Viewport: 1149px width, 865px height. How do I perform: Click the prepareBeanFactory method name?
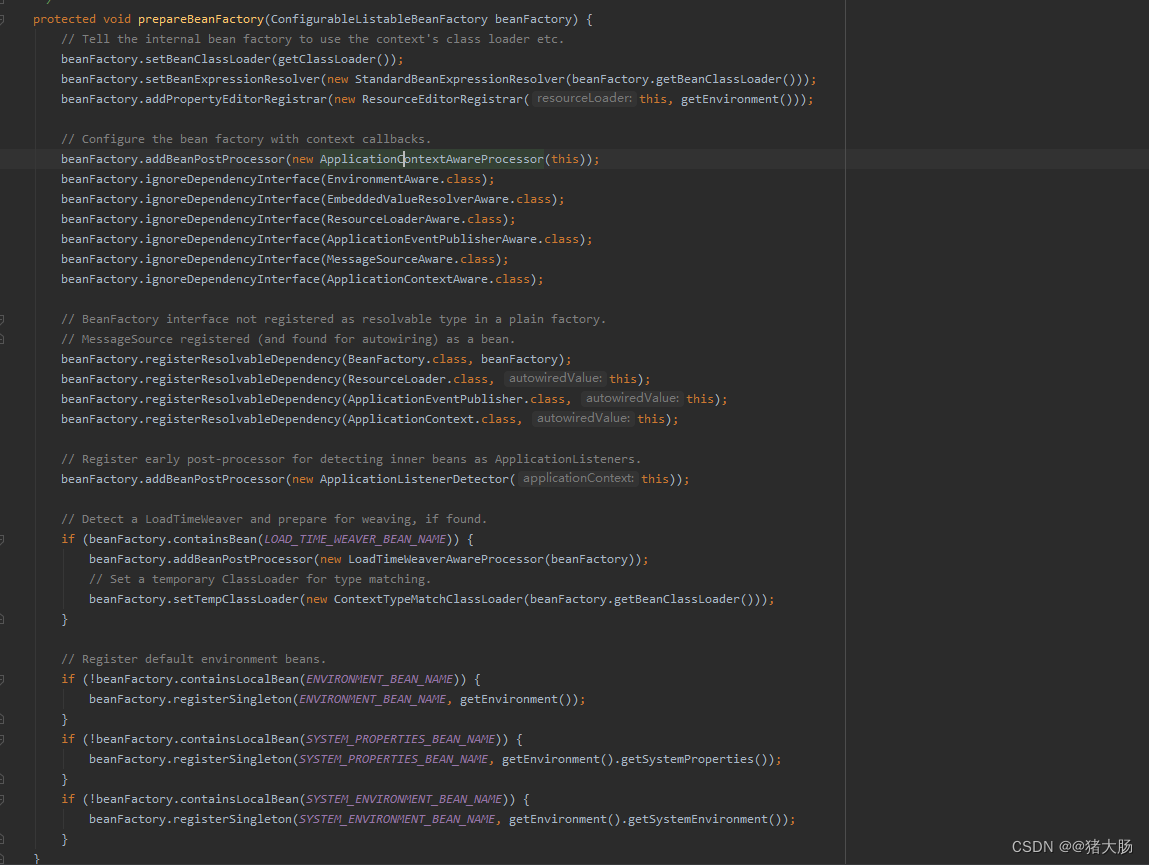(x=201, y=19)
